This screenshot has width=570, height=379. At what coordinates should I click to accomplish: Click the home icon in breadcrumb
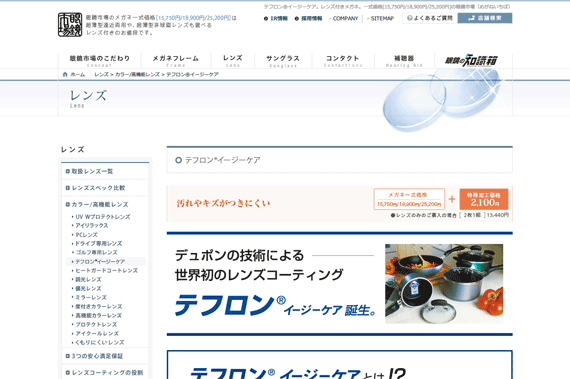65,74
